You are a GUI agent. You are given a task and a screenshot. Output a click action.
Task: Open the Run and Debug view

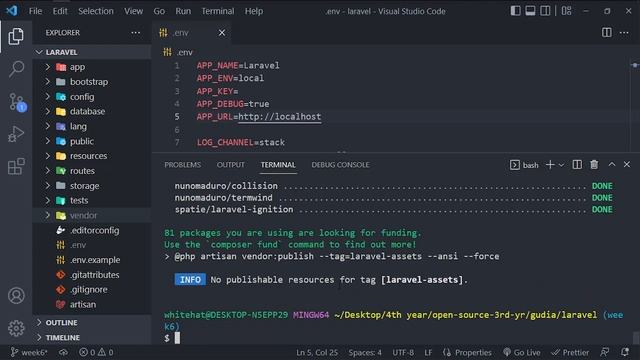click(x=16, y=134)
